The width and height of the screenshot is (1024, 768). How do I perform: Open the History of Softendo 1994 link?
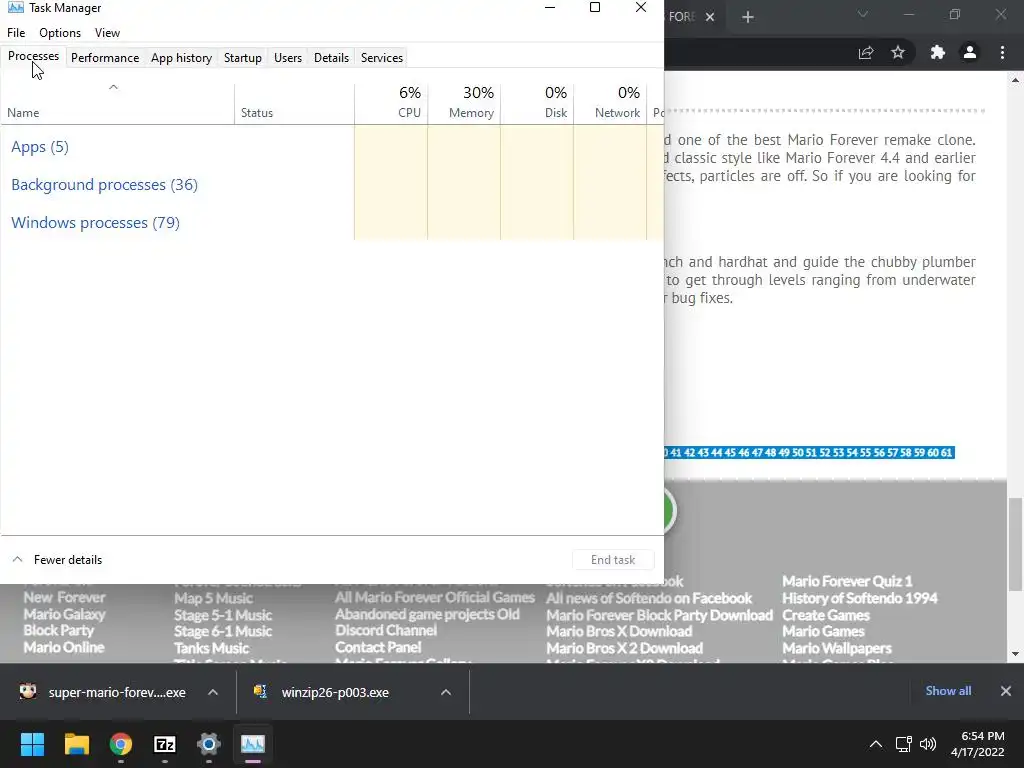point(859,598)
